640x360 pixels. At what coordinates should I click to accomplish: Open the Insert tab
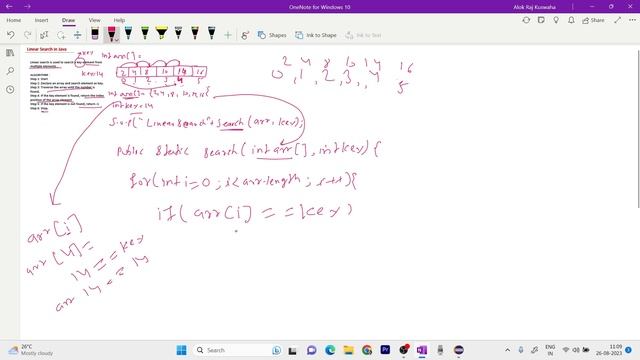coord(41,20)
